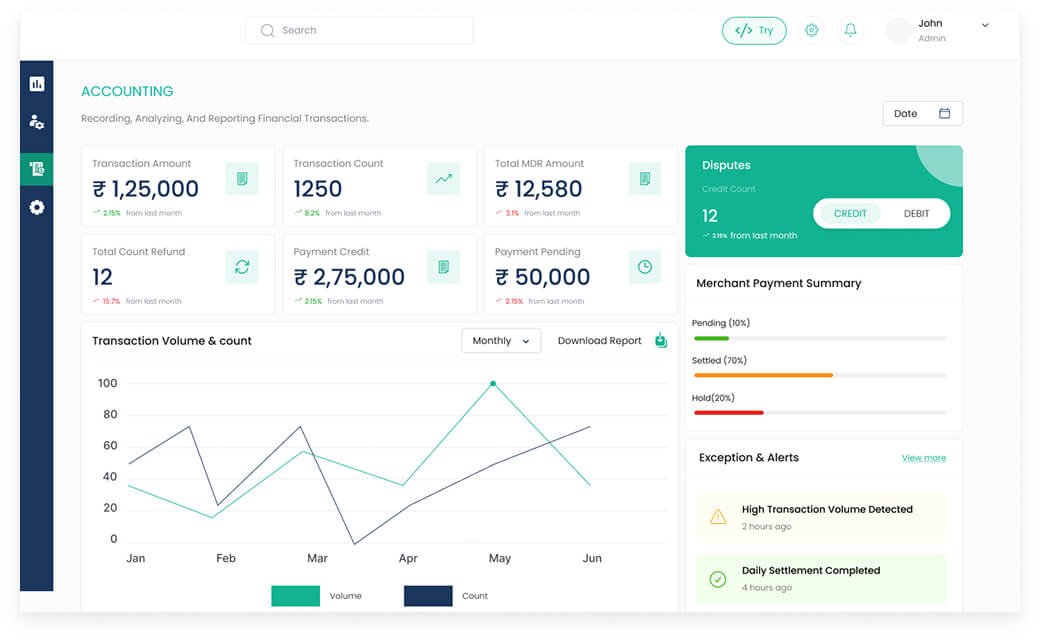Click into the Search field
This screenshot has height=640, width=1040.
click(x=359, y=30)
